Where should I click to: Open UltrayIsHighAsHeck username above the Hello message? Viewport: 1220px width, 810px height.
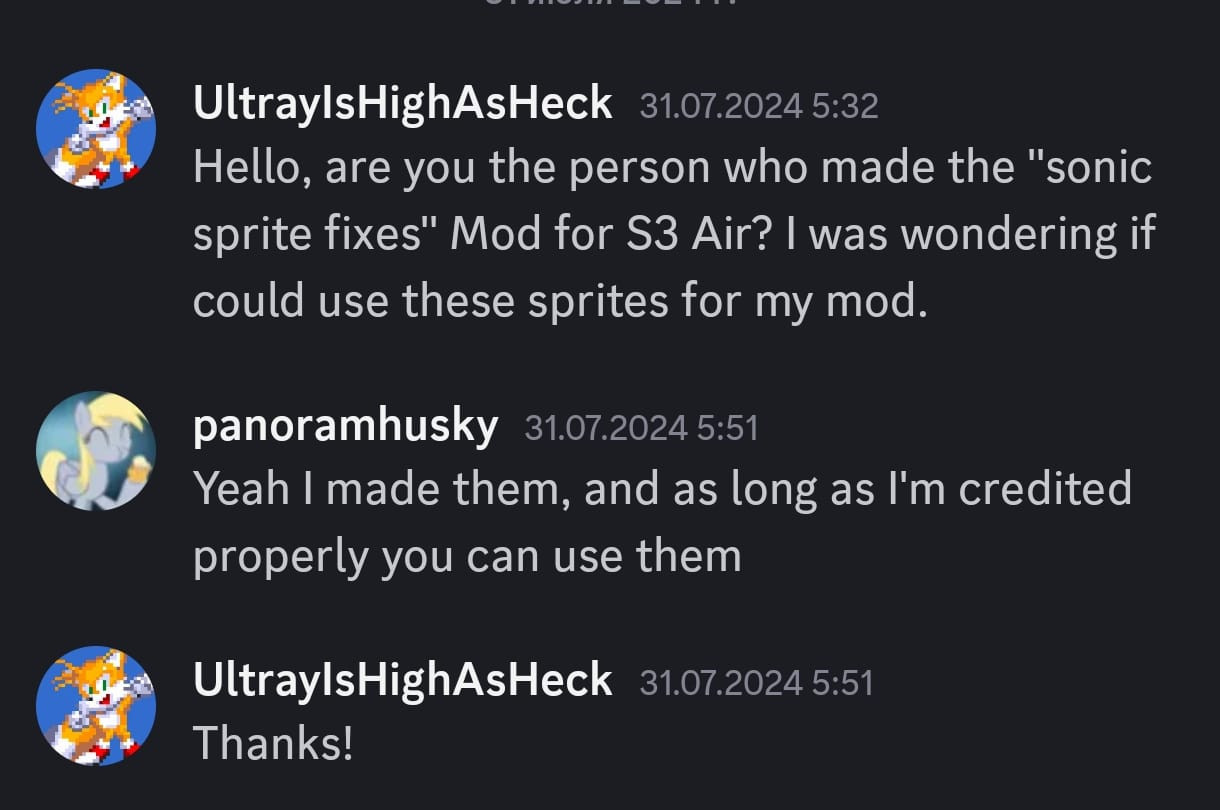point(402,103)
